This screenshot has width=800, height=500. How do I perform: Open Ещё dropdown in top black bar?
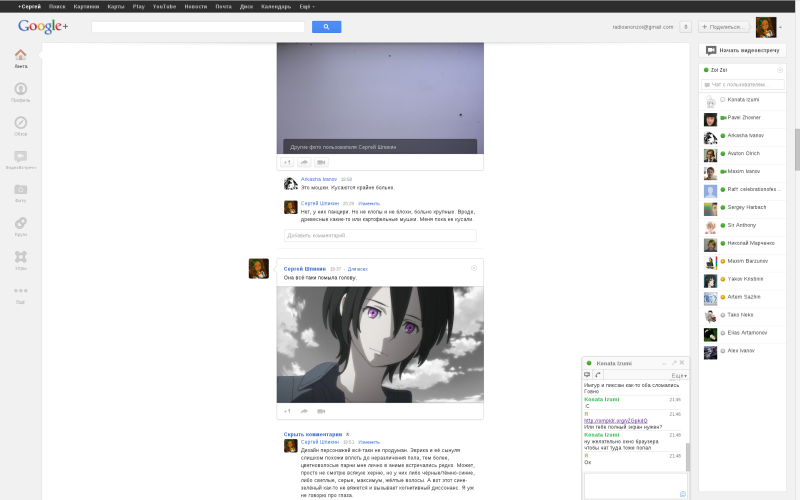307,7
